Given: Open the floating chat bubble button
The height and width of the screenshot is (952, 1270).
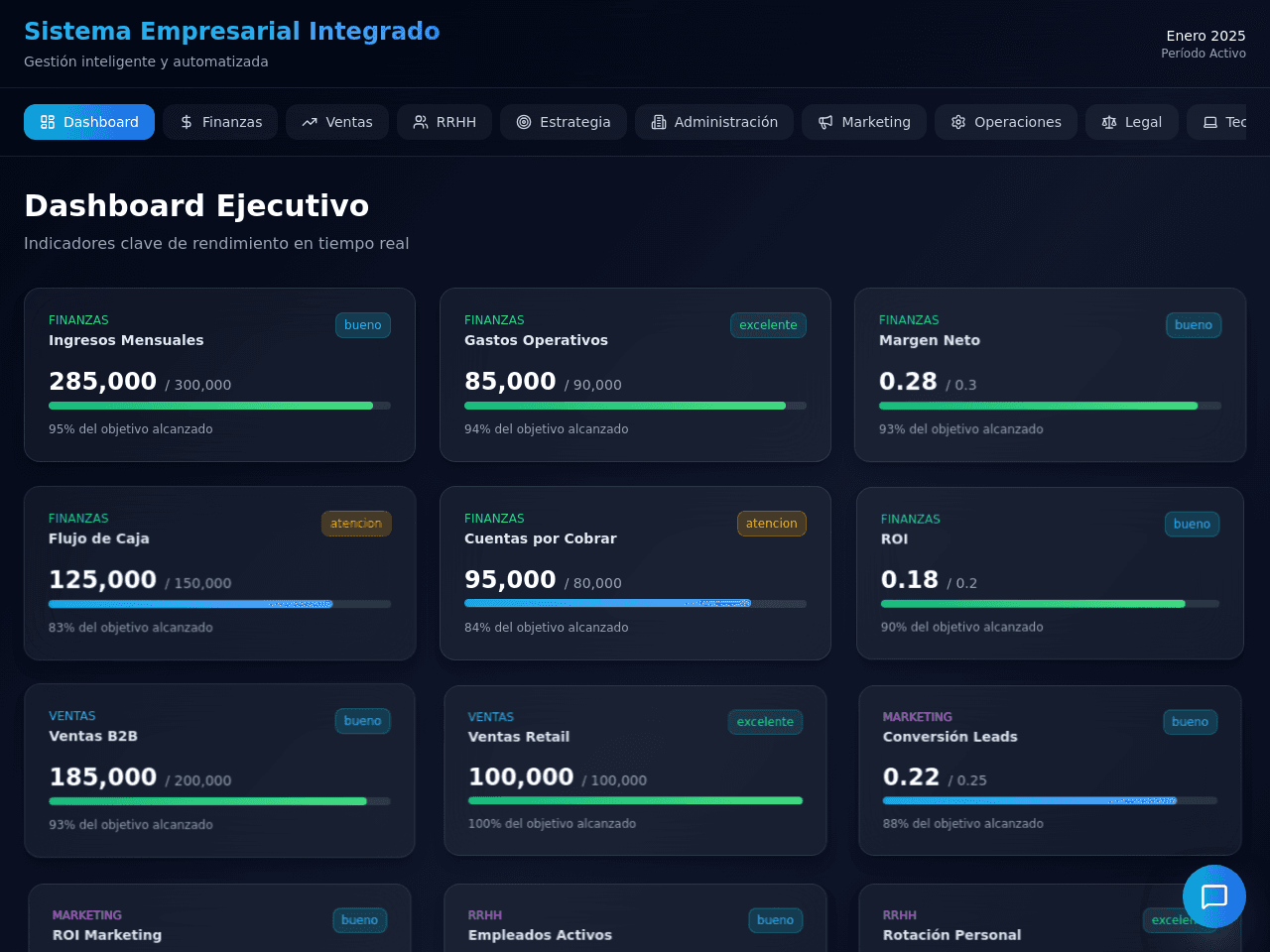Looking at the screenshot, I should pyautogui.click(x=1214, y=896).
